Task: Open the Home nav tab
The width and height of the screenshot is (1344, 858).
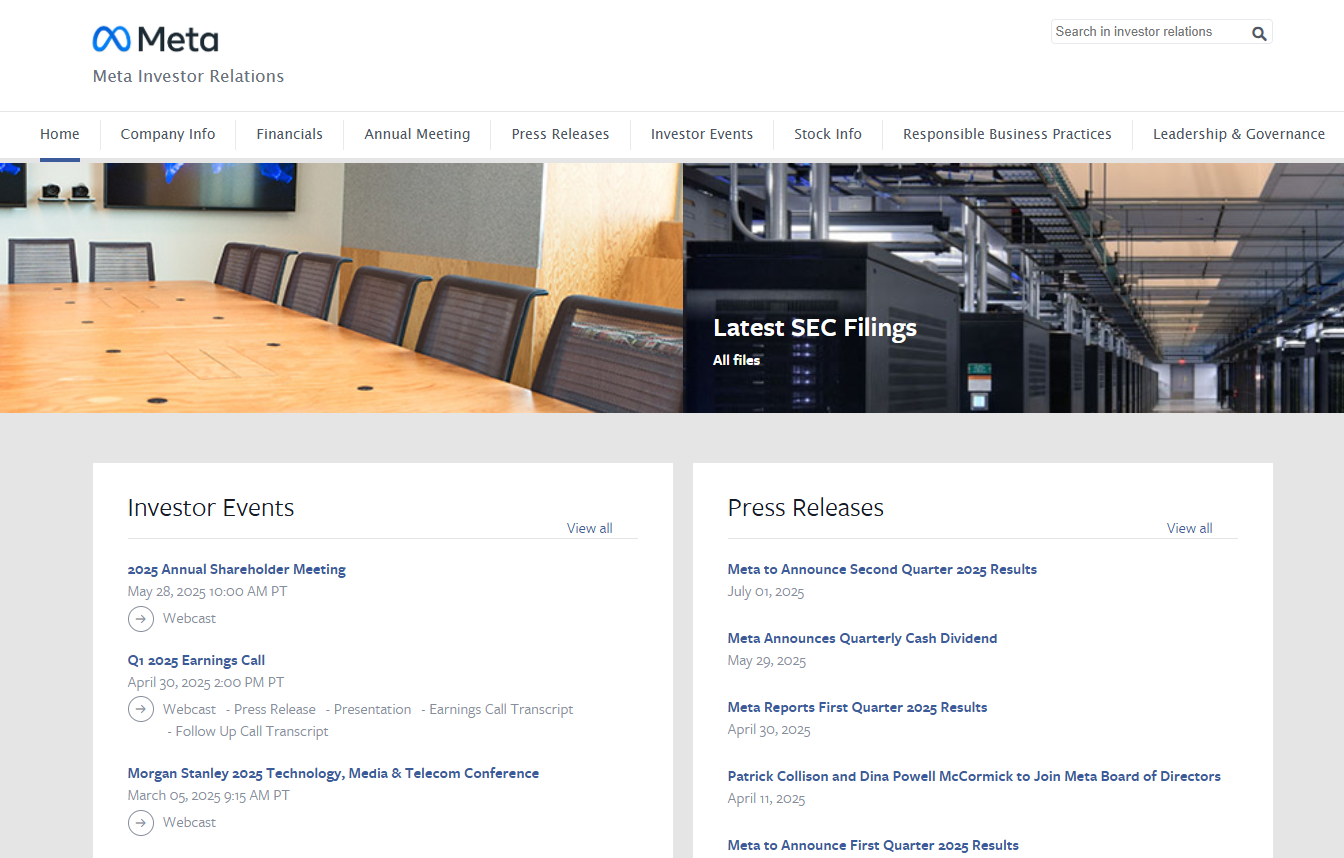Action: click(x=60, y=134)
